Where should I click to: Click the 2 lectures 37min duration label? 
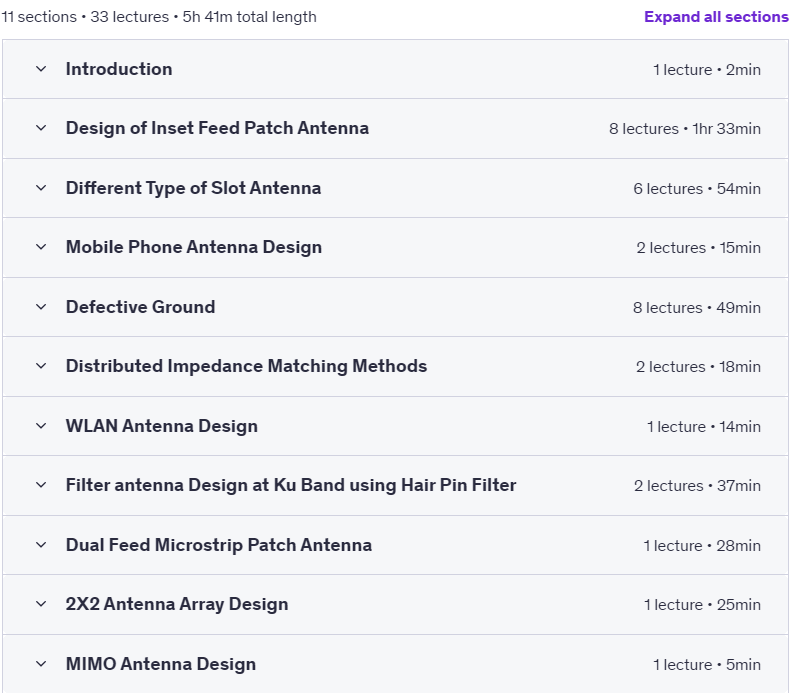pyautogui.click(x=697, y=485)
